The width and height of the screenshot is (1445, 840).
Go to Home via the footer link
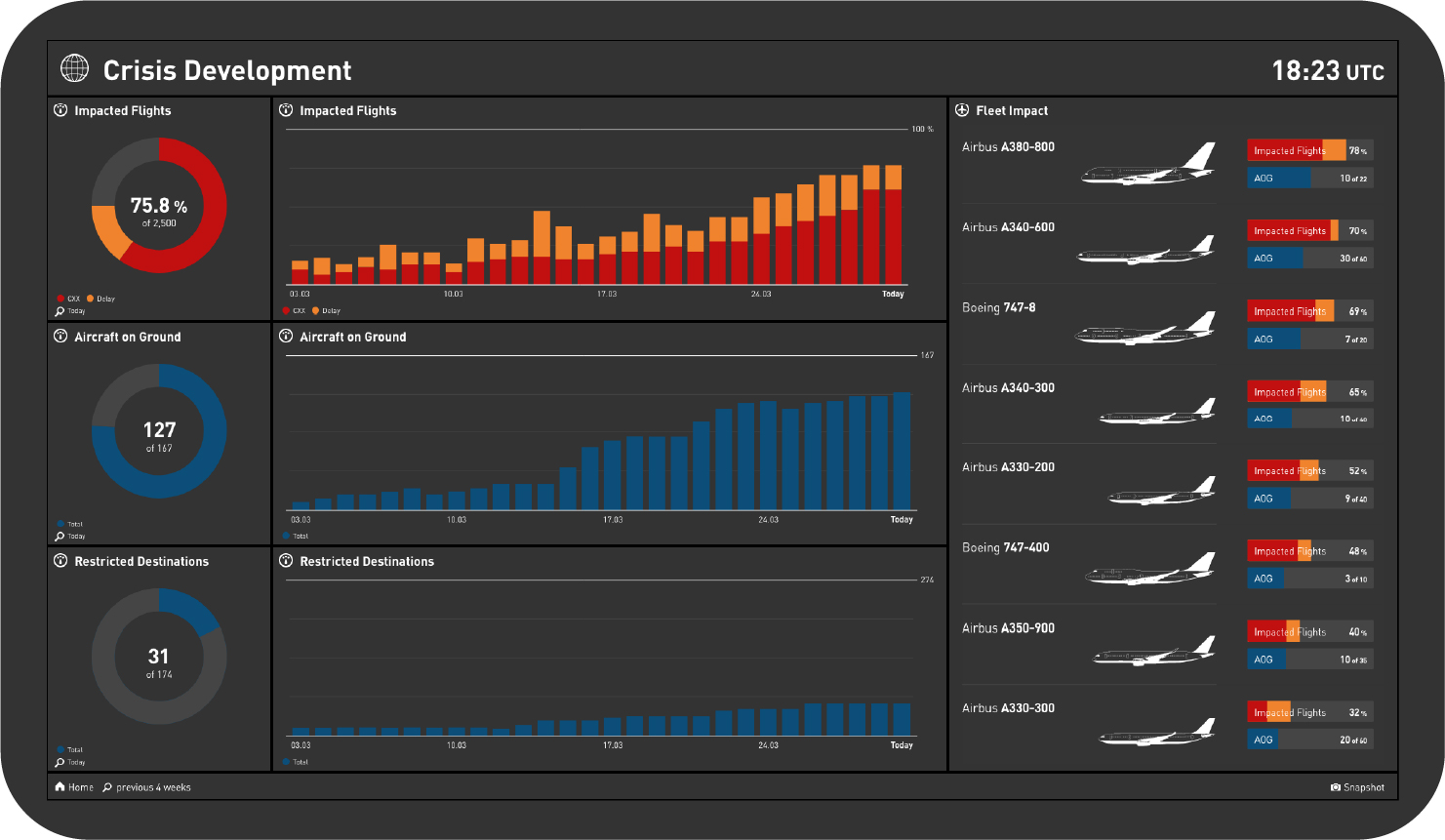pyautogui.click(x=81, y=787)
